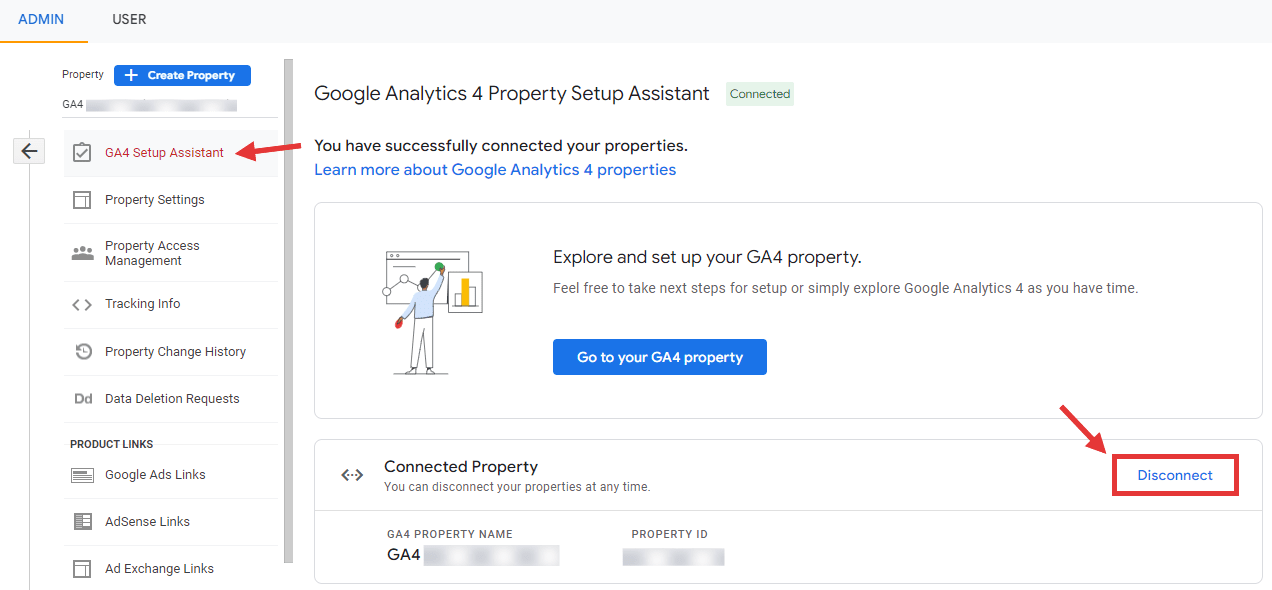Click the Dd Data Deletion icon
Screen dimensions: 1272x590
pos(83,399)
